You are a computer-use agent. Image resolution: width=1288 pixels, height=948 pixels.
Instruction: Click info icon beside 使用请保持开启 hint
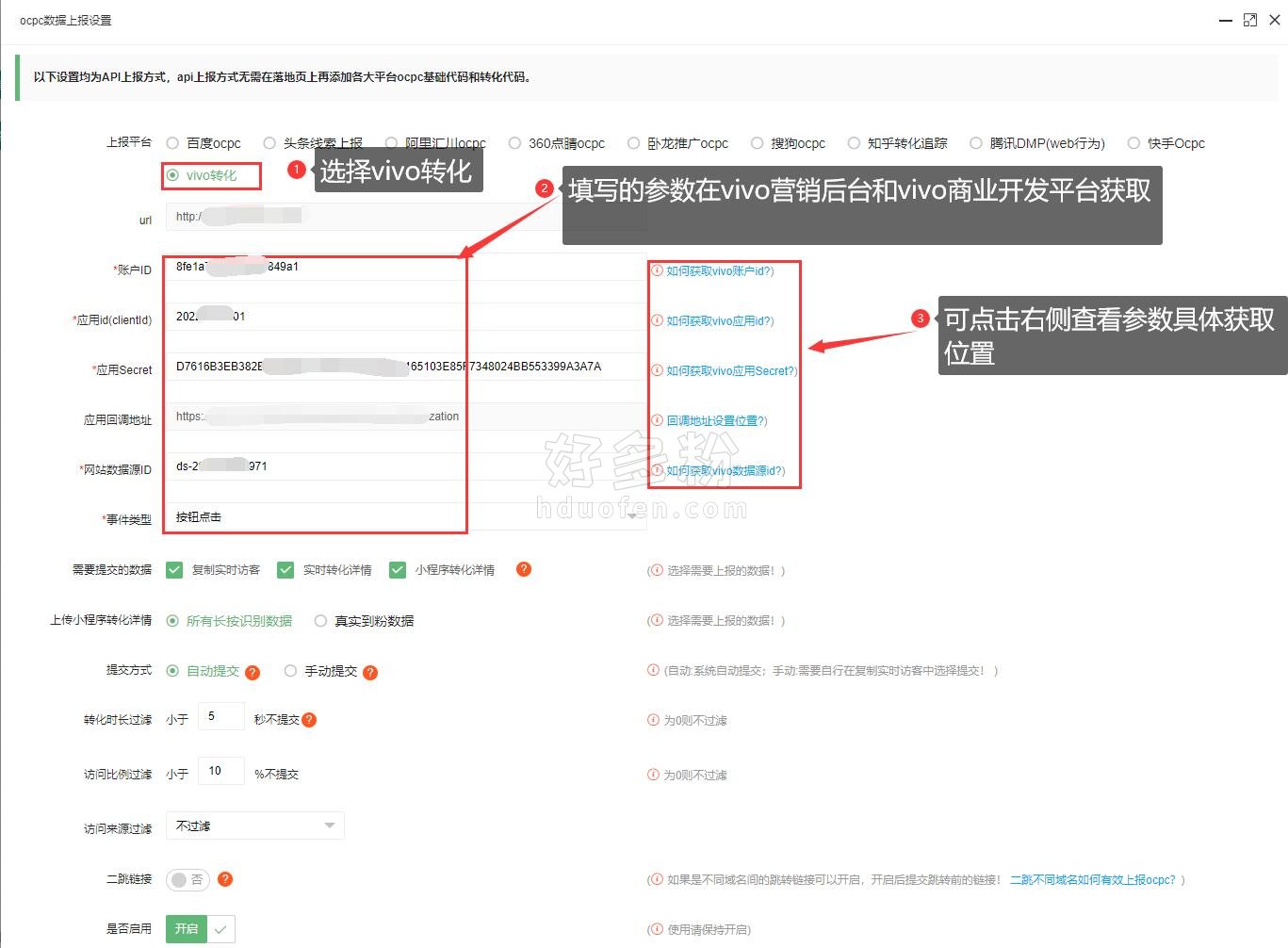(x=658, y=929)
